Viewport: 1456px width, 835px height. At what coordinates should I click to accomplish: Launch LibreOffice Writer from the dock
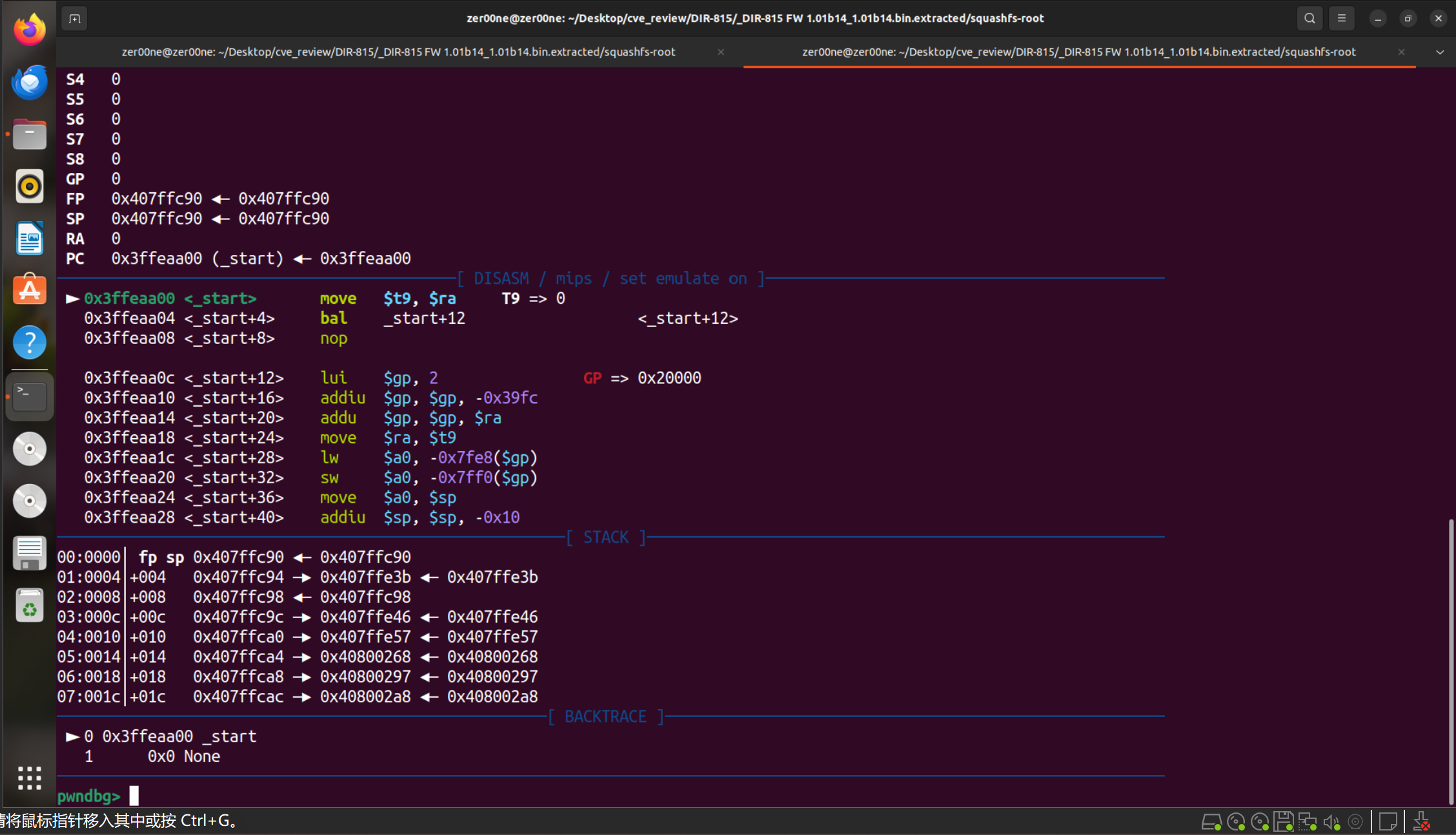[x=30, y=239]
